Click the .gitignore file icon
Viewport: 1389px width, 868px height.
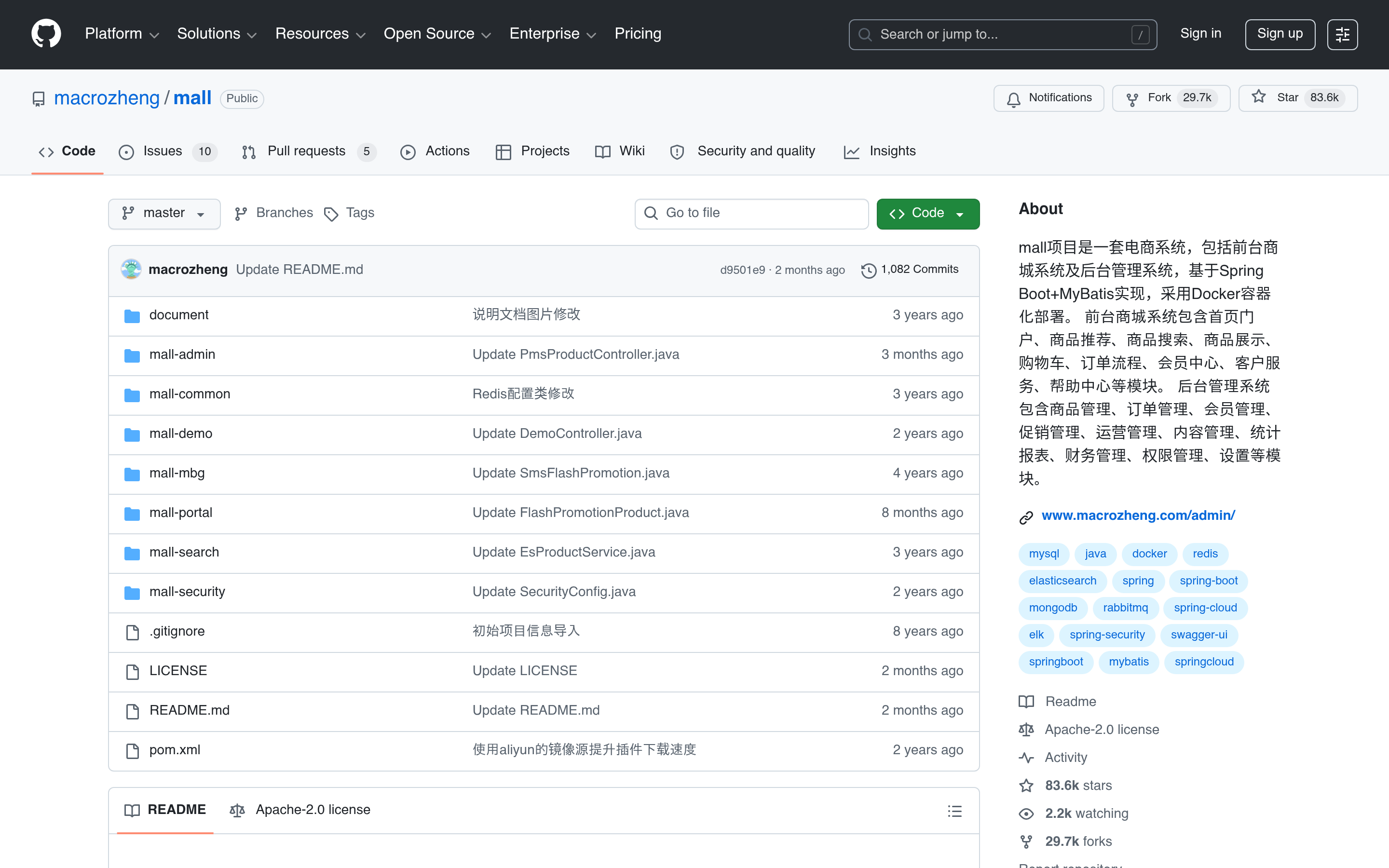[132, 632]
